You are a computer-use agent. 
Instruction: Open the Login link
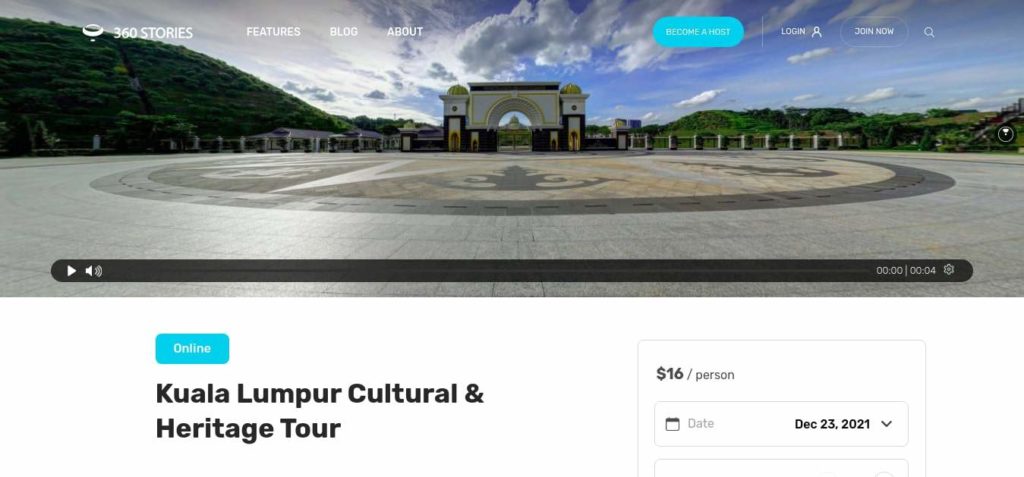pos(793,31)
